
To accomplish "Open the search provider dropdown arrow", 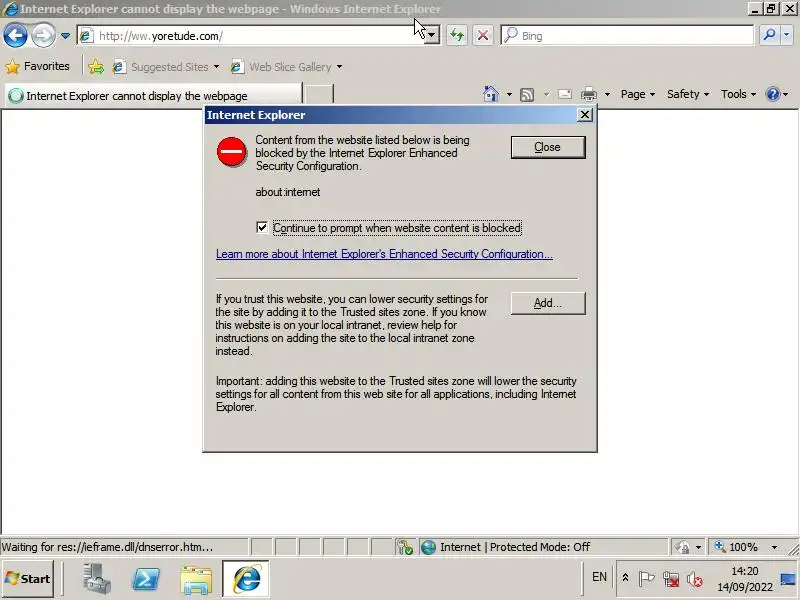I will point(786,35).
